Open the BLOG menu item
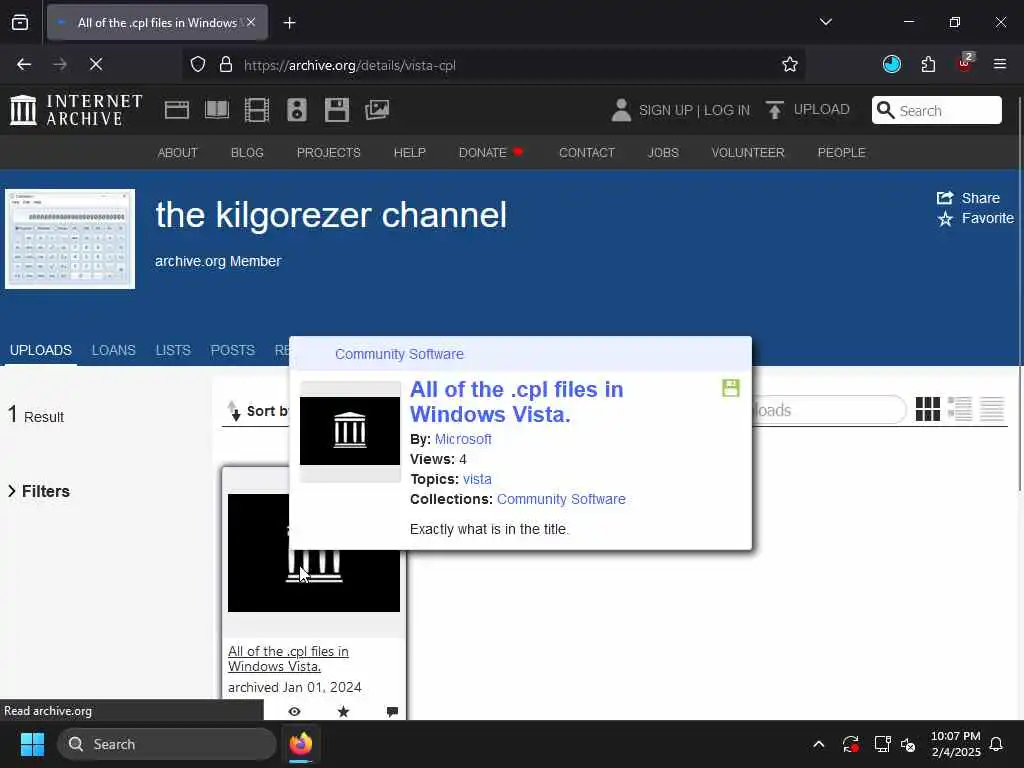Viewport: 1024px width, 768px height. pos(247,152)
